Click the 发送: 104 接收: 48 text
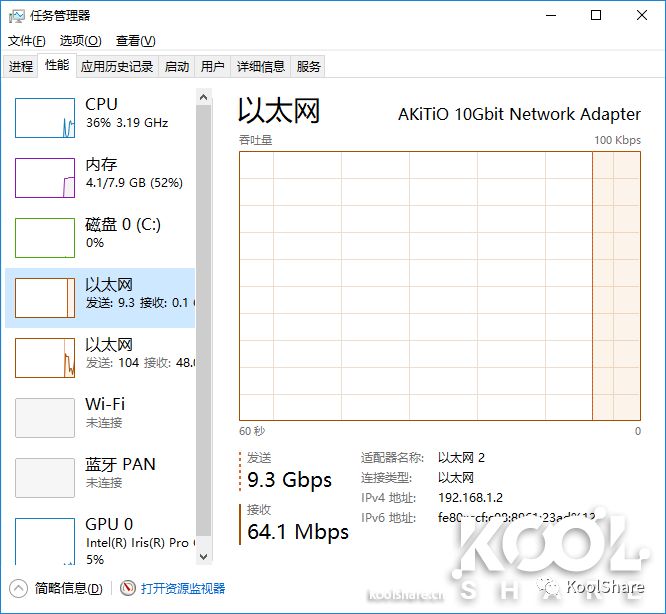The width and height of the screenshot is (666, 614). 140,363
